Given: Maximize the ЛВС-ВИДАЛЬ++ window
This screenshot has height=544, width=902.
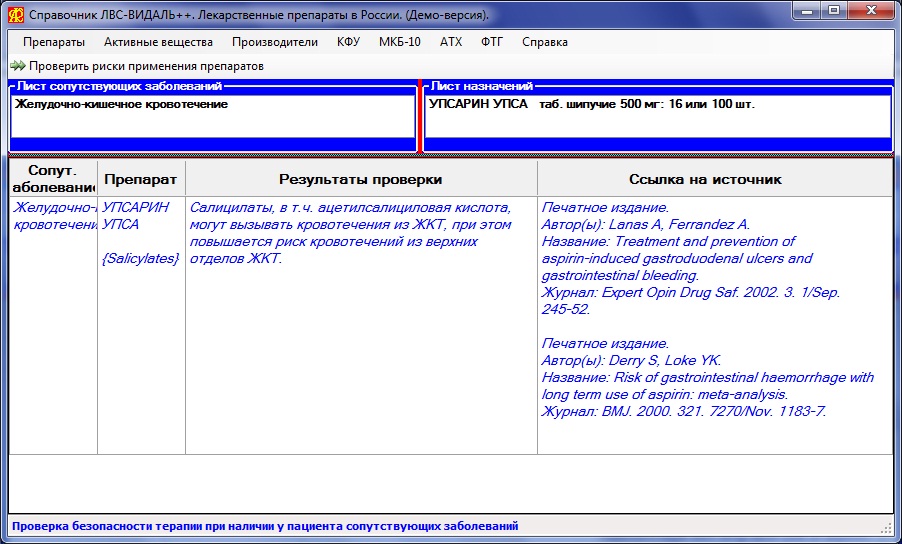Looking at the screenshot, I should pos(833,10).
